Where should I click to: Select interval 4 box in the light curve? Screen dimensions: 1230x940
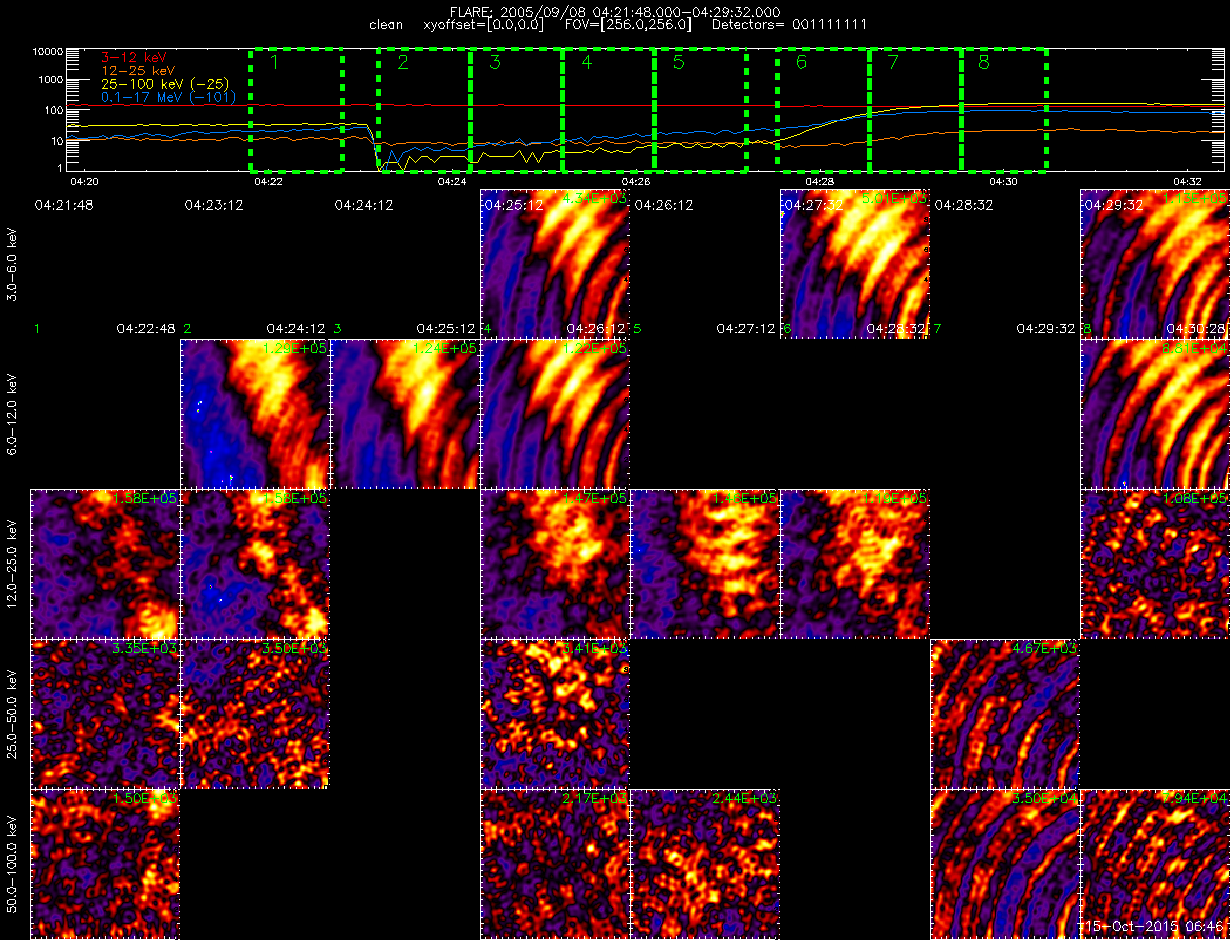(608, 110)
